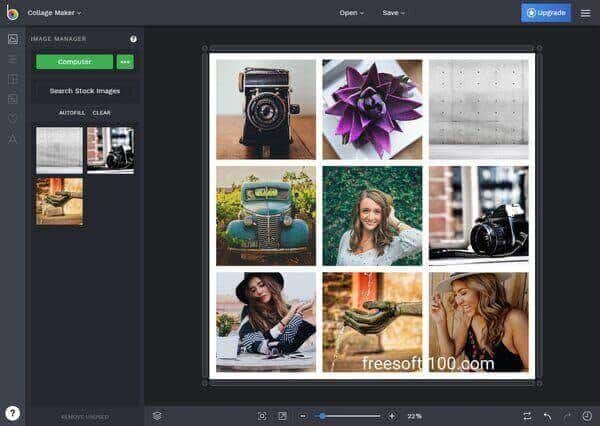Click the Layers icon in bottom bar
Viewport: 600px width, 426px height.
[157, 415]
